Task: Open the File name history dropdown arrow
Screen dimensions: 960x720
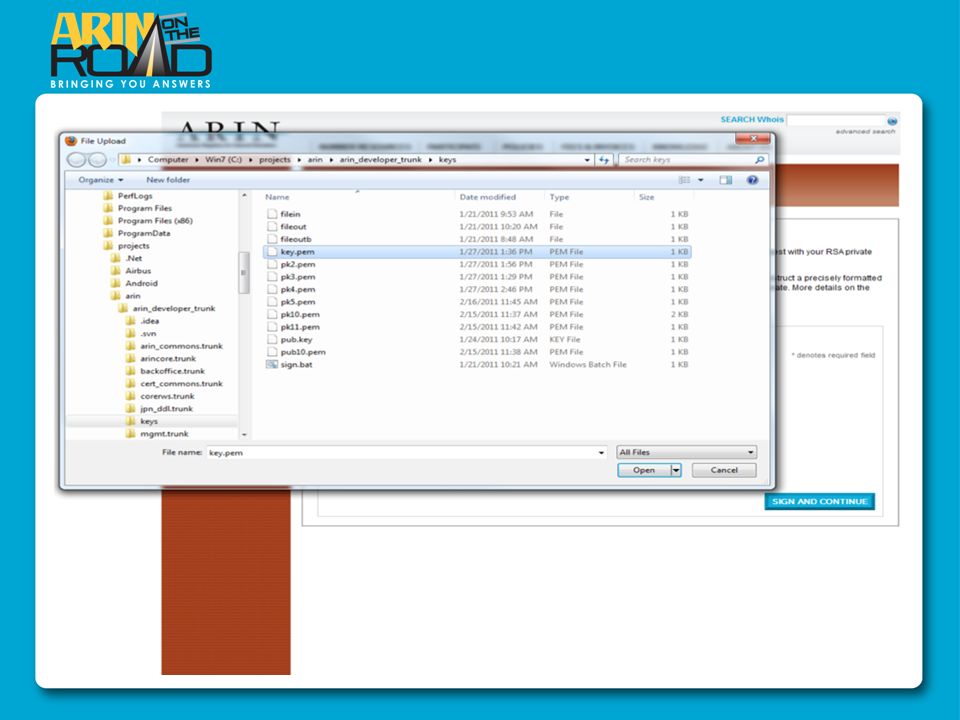Action: 601,453
